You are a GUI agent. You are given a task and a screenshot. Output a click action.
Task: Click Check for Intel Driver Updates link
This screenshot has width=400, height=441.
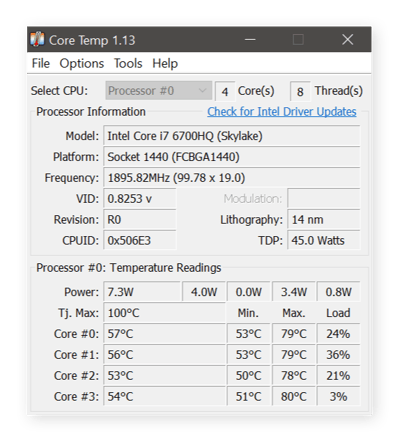tap(282, 112)
